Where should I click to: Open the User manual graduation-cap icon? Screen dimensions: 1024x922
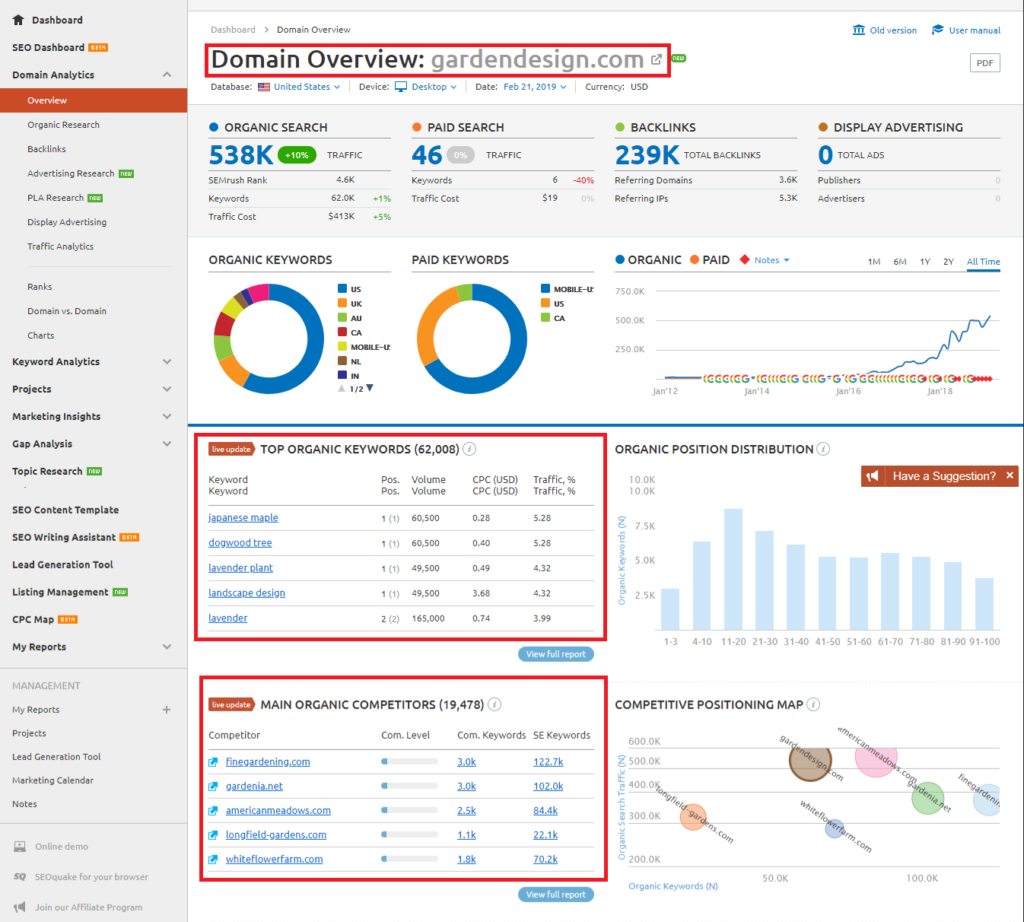tap(939, 29)
